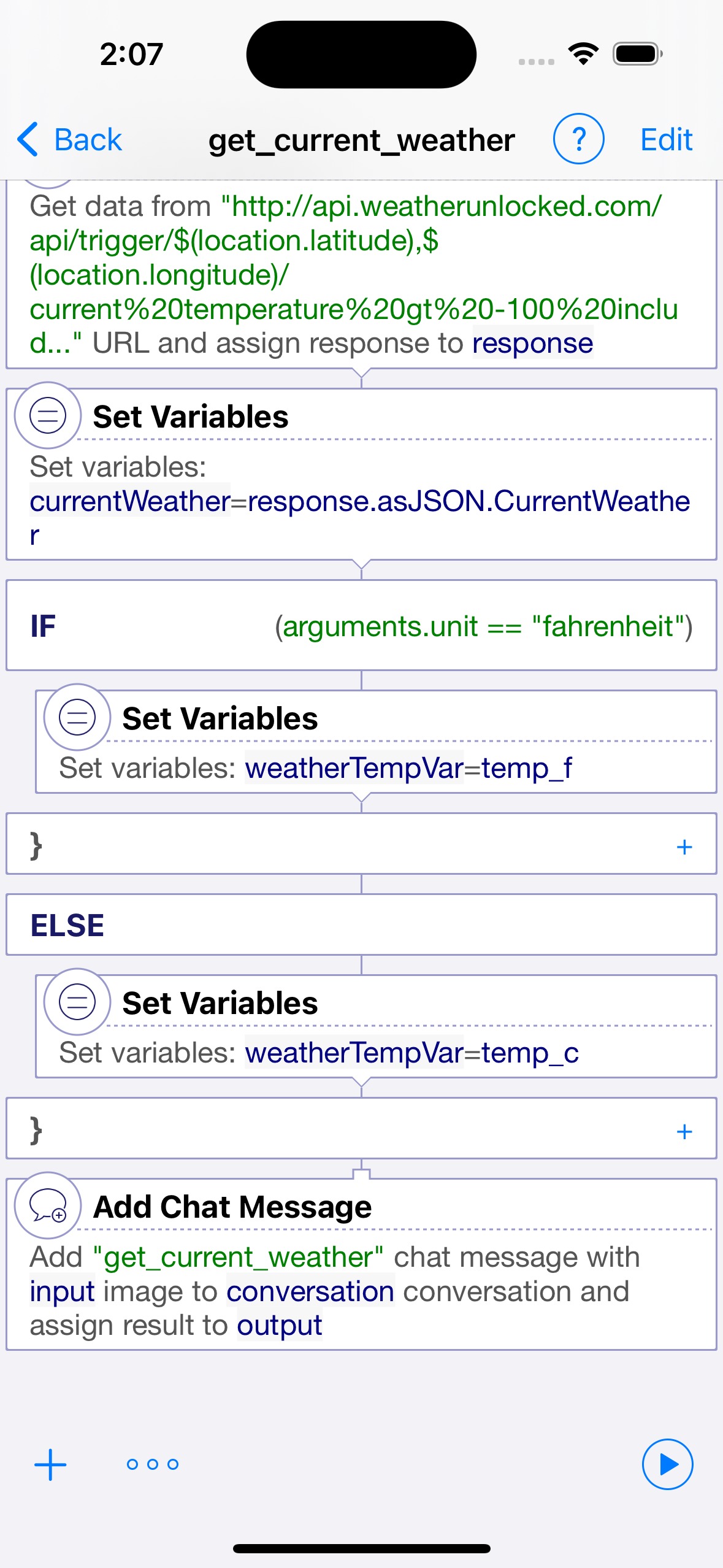723x1568 pixels.
Task: Tap the output variable in chat message
Action: tap(280, 1325)
